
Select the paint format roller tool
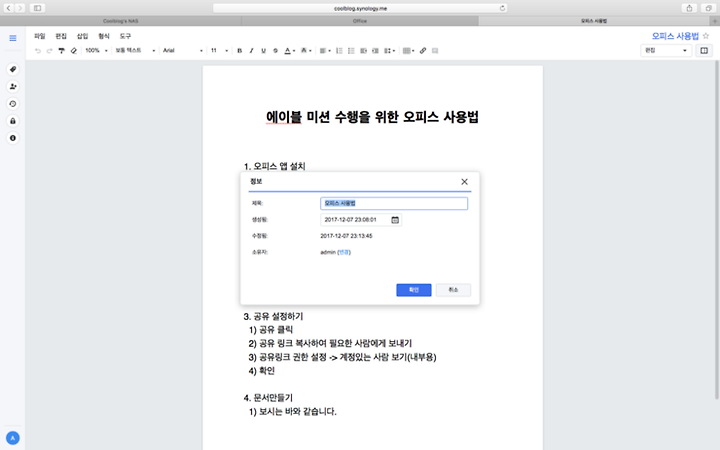(x=61, y=51)
